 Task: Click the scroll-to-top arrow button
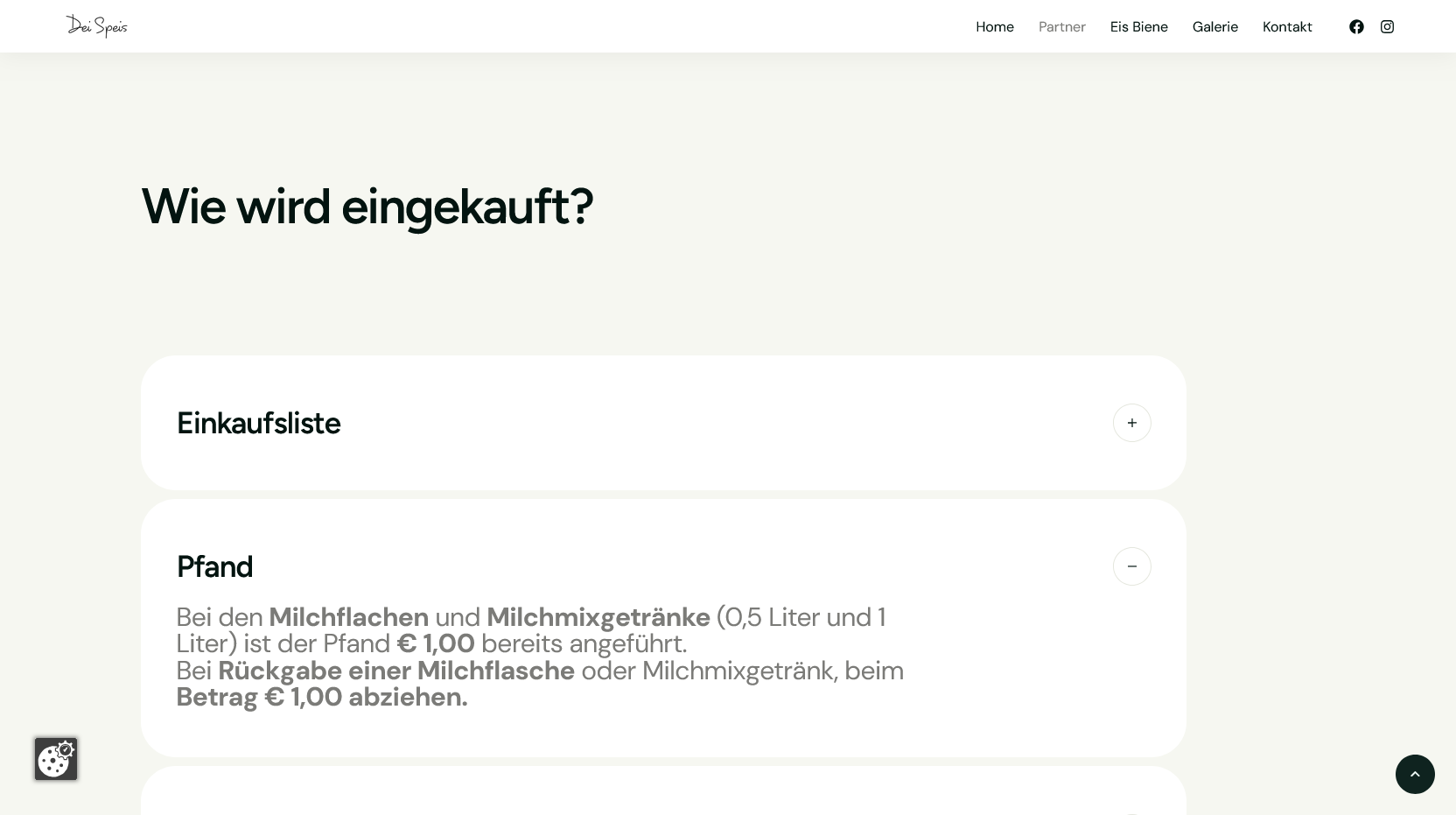click(1415, 774)
